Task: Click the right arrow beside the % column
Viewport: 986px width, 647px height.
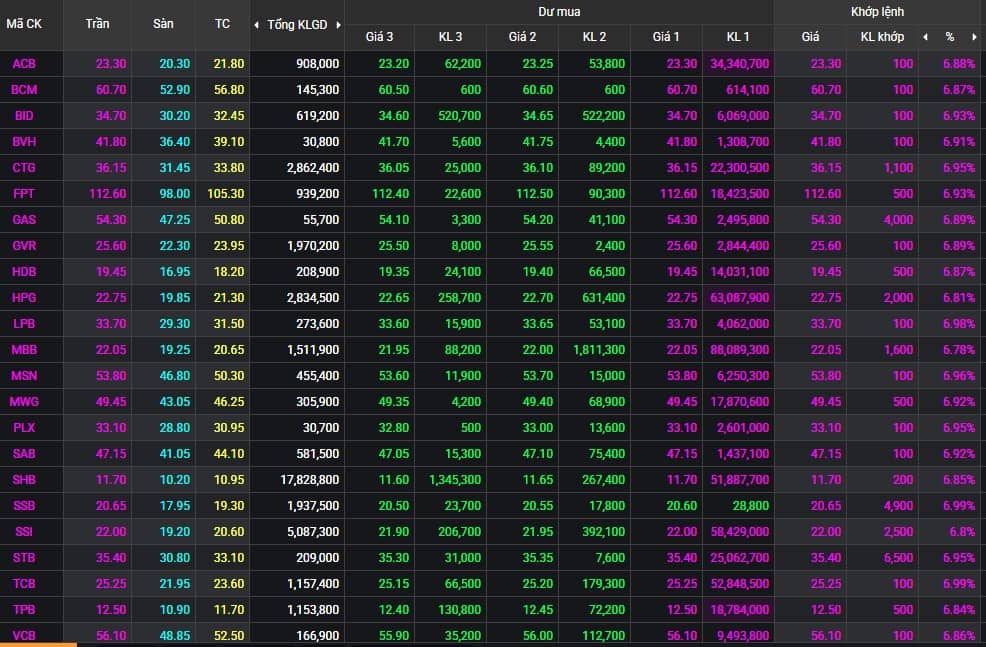Action: [x=974, y=37]
